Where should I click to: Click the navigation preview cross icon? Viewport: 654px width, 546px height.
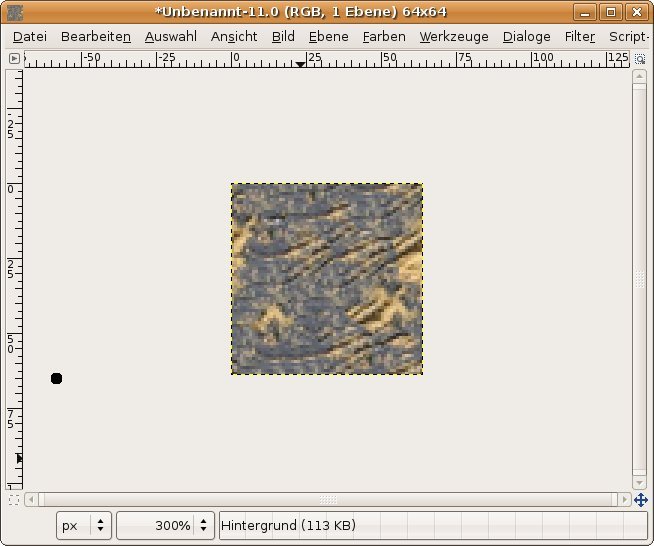tap(641, 500)
